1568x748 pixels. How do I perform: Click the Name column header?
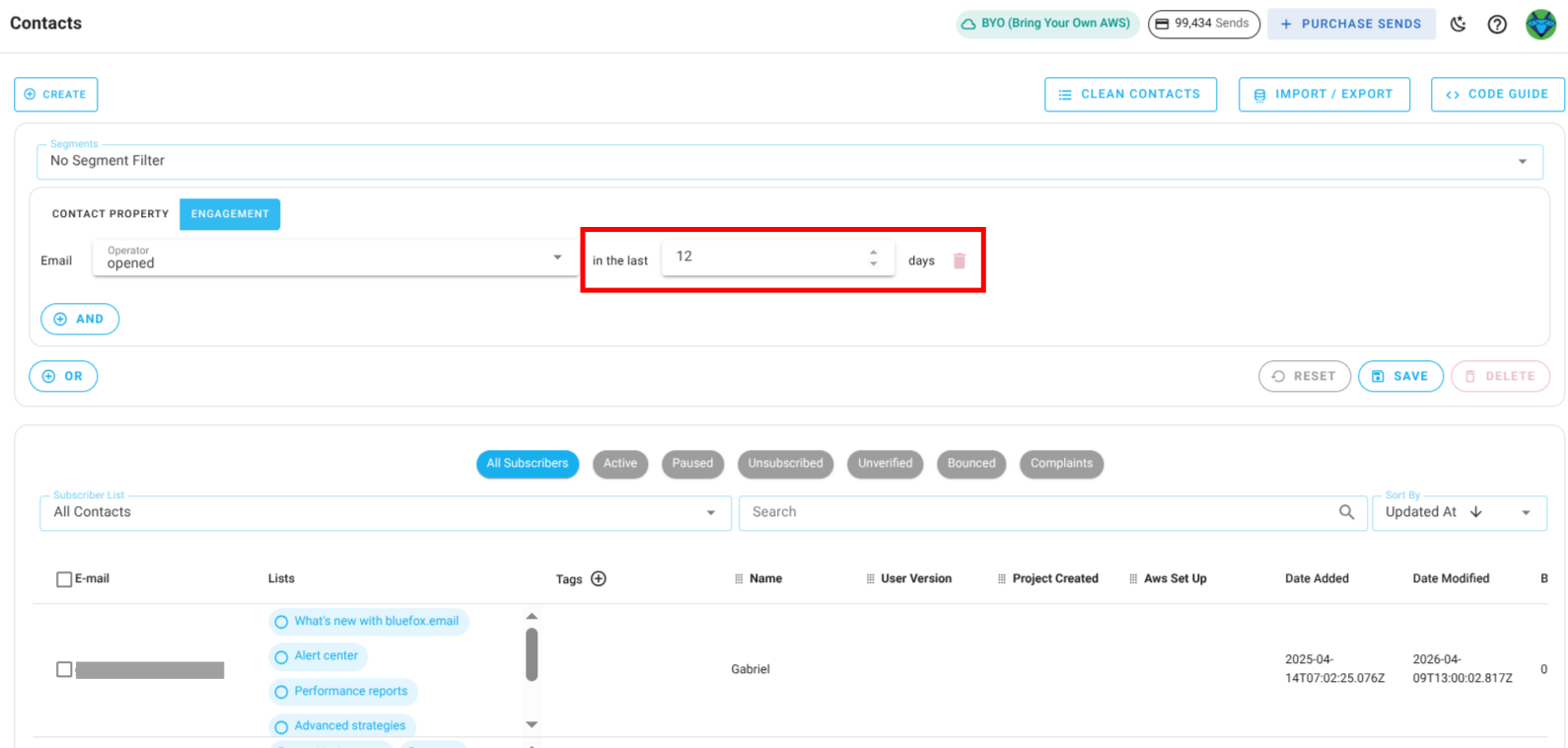click(x=765, y=579)
